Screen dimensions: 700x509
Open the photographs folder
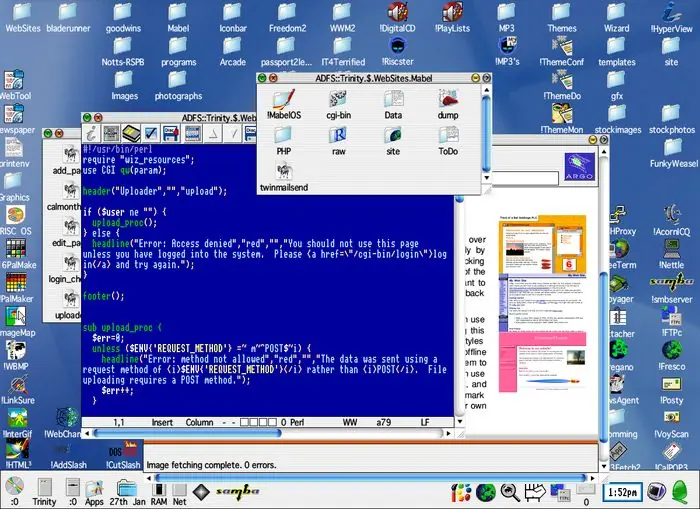178,86
